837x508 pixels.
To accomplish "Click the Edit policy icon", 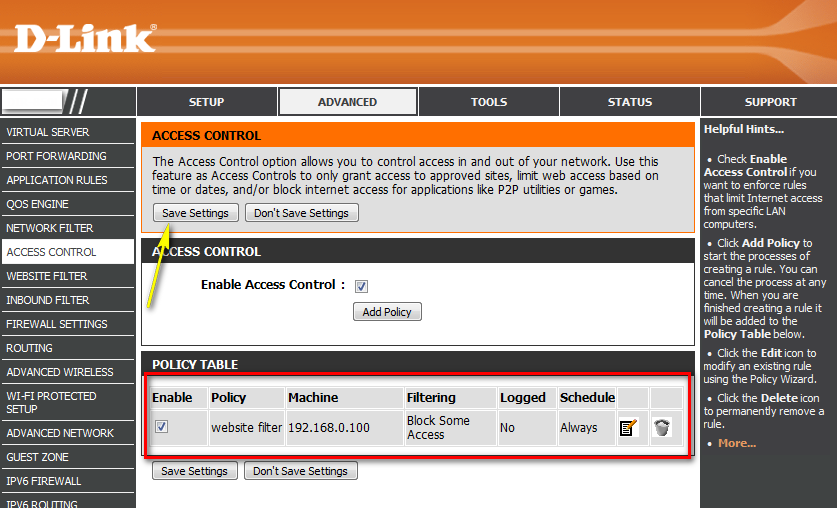I will pyautogui.click(x=629, y=428).
